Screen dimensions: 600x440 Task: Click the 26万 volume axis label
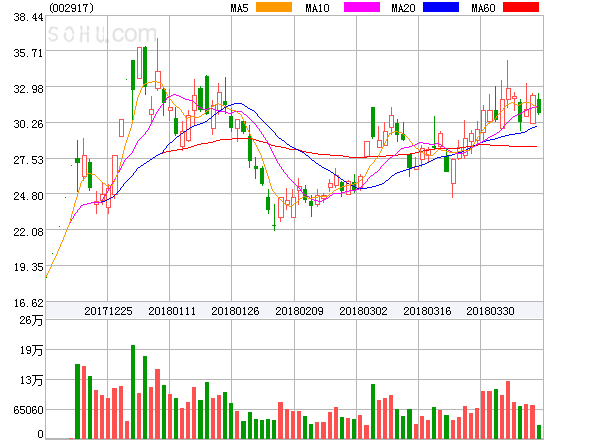[31, 320]
